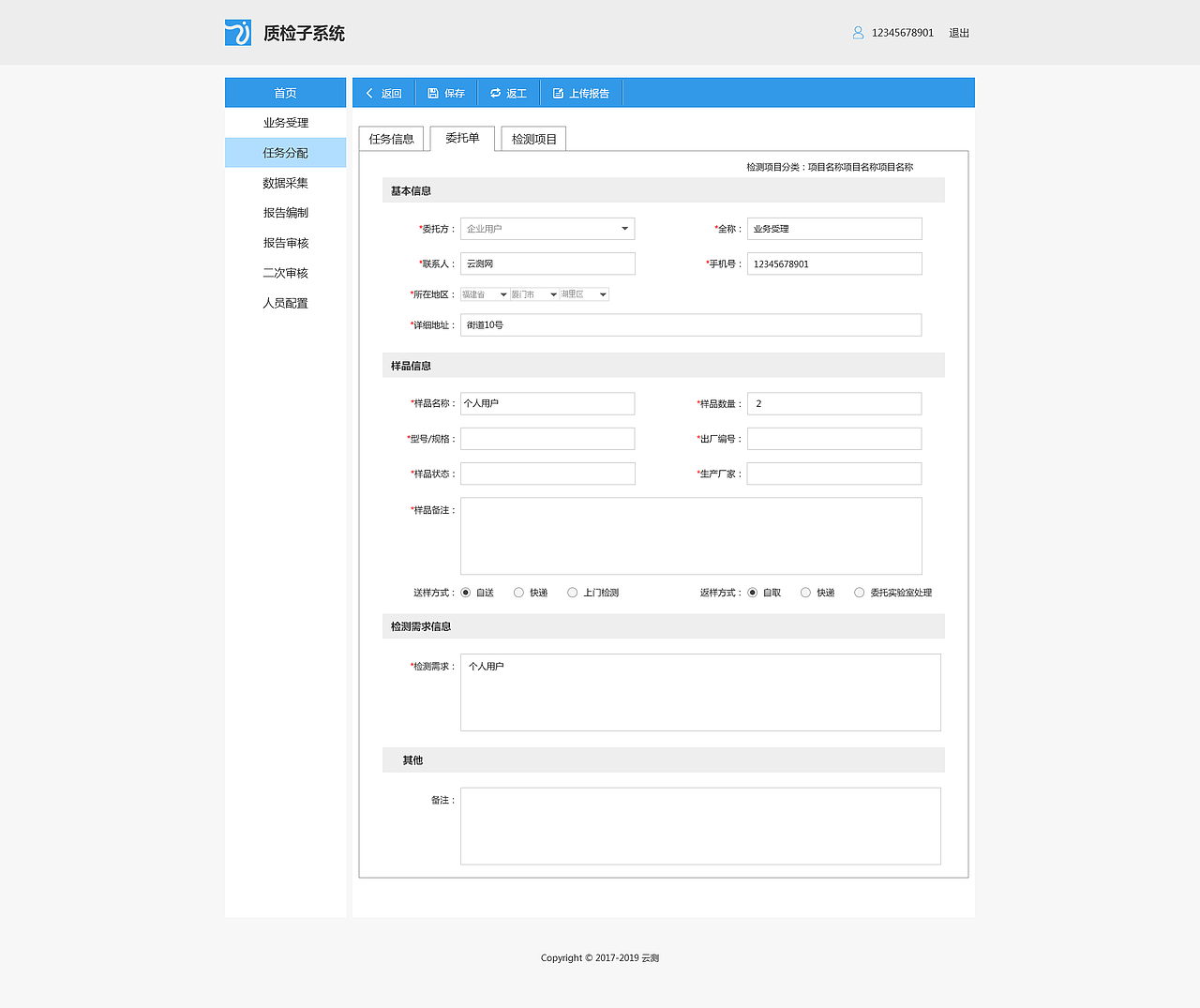1200x1008 pixels.
Task: Focus the 样品数量 input field
Action: [834, 403]
